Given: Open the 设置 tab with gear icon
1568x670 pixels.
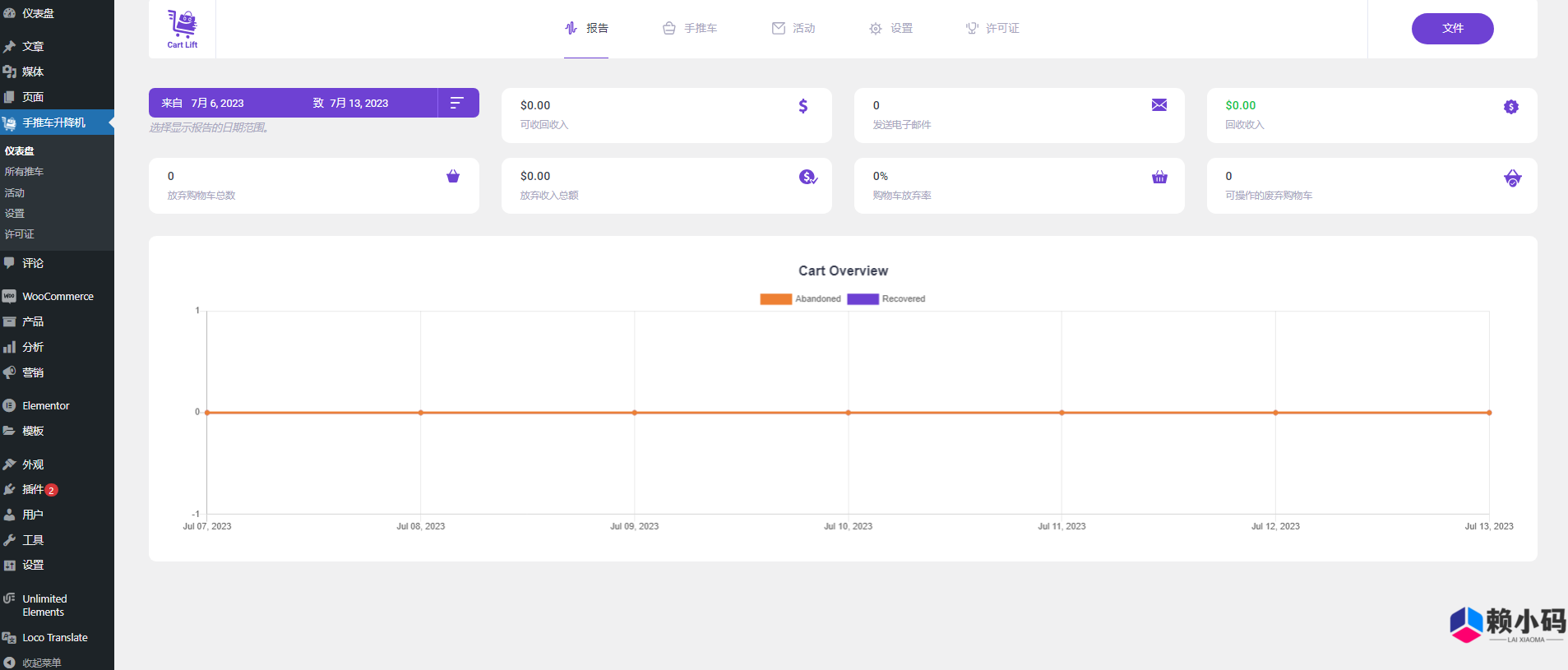Looking at the screenshot, I should click(891, 29).
